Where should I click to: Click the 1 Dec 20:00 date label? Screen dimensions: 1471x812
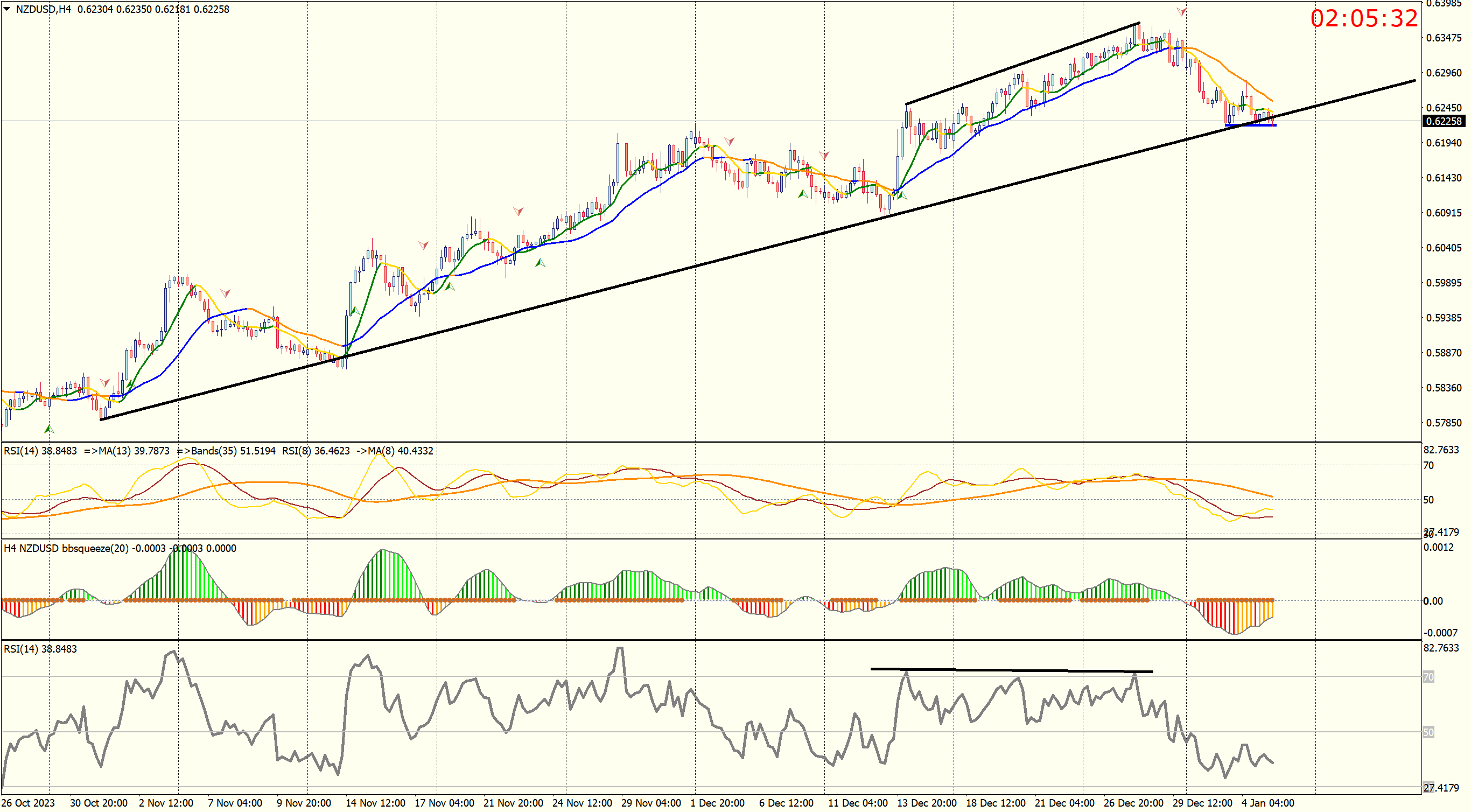(x=717, y=802)
